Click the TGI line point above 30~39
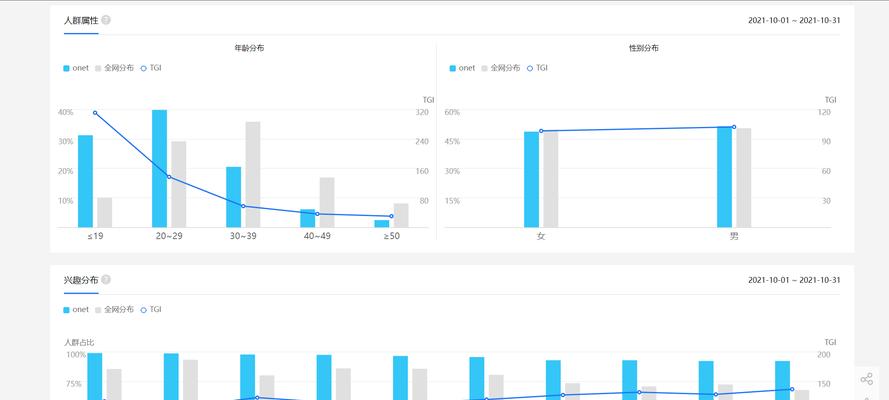The height and width of the screenshot is (400, 889). click(243, 206)
